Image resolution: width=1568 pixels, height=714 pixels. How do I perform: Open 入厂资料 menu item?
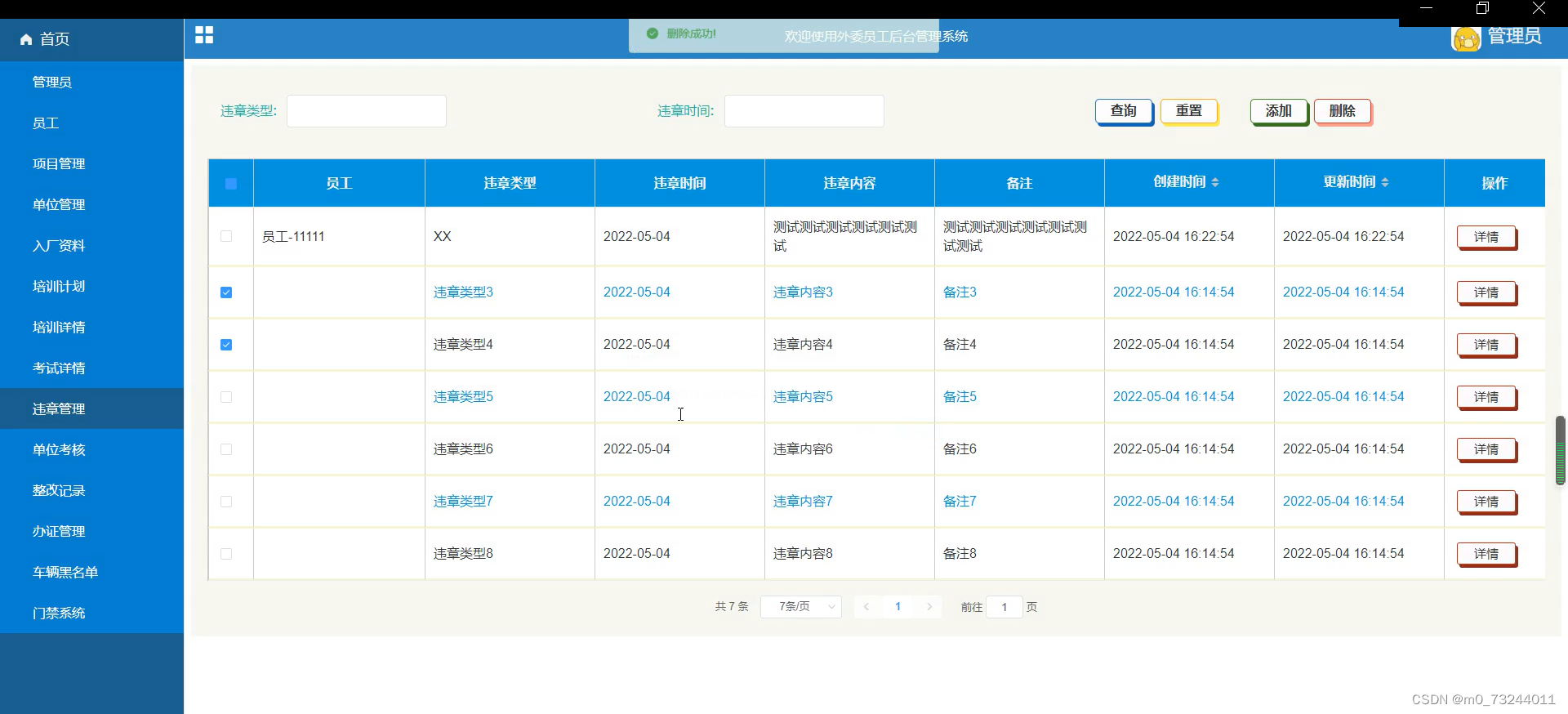point(91,245)
